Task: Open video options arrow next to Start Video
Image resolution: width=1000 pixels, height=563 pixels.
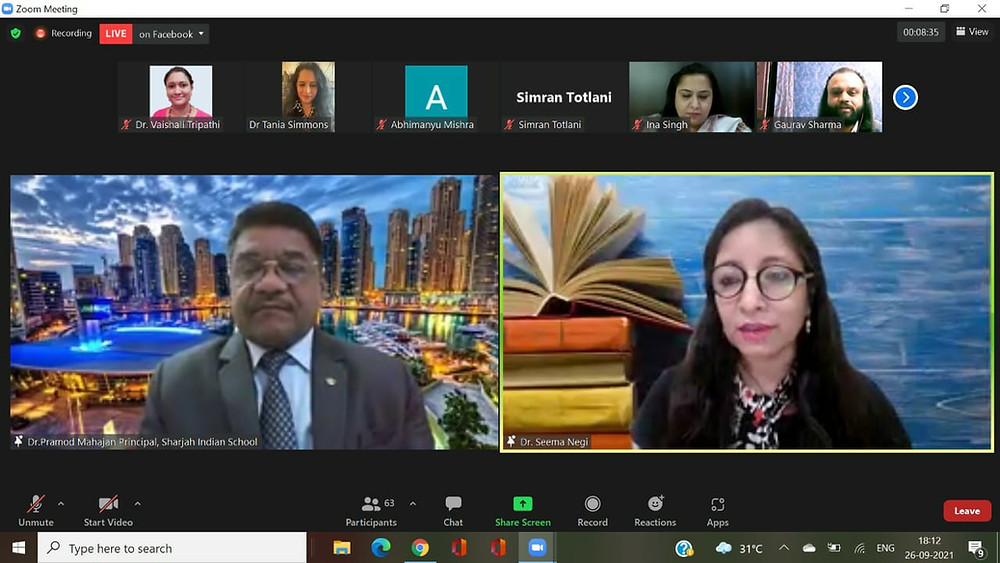Action: coord(138,504)
